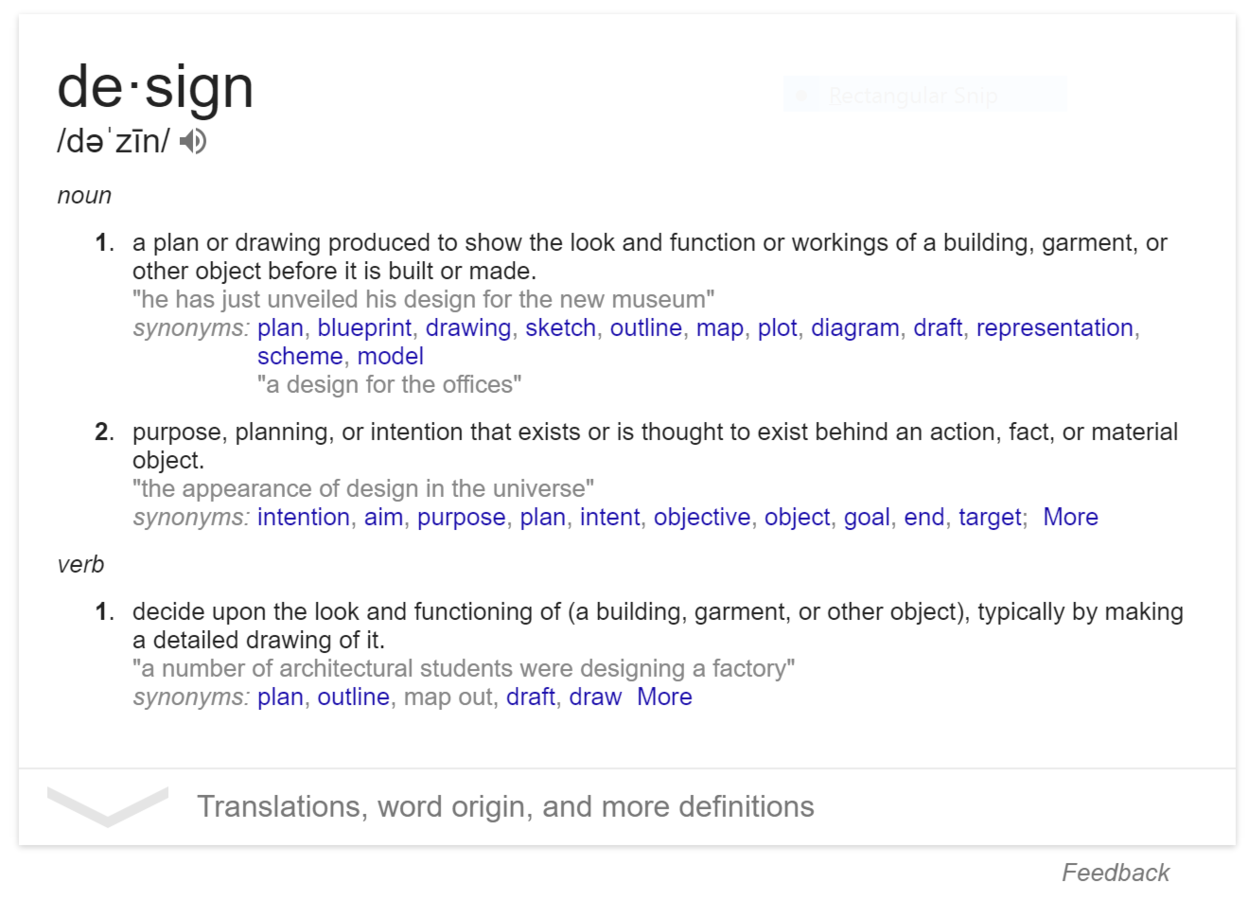Select definition starting 'purpose, planning, or intention'

point(655,446)
